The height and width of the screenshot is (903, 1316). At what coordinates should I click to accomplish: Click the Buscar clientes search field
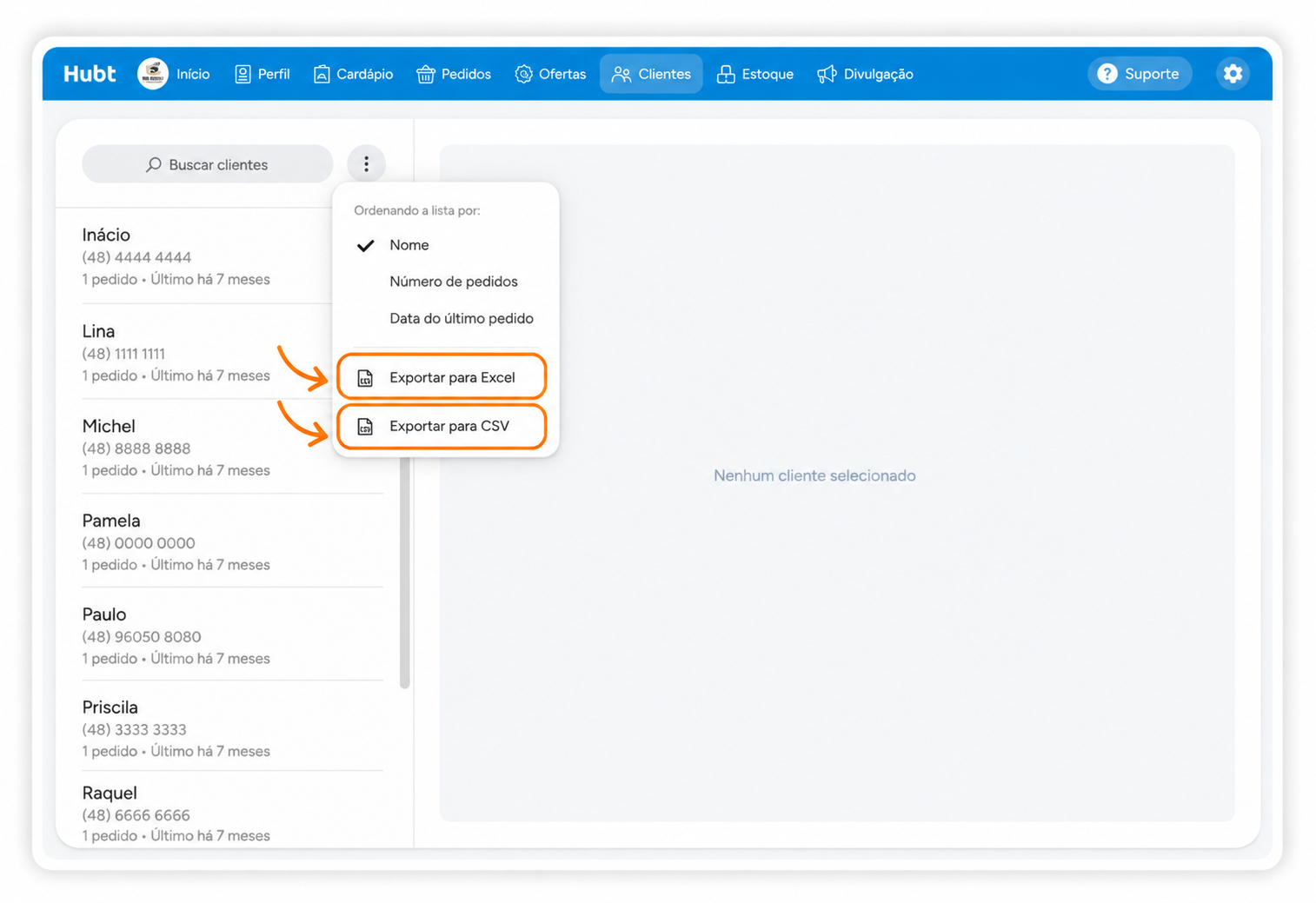click(x=208, y=164)
